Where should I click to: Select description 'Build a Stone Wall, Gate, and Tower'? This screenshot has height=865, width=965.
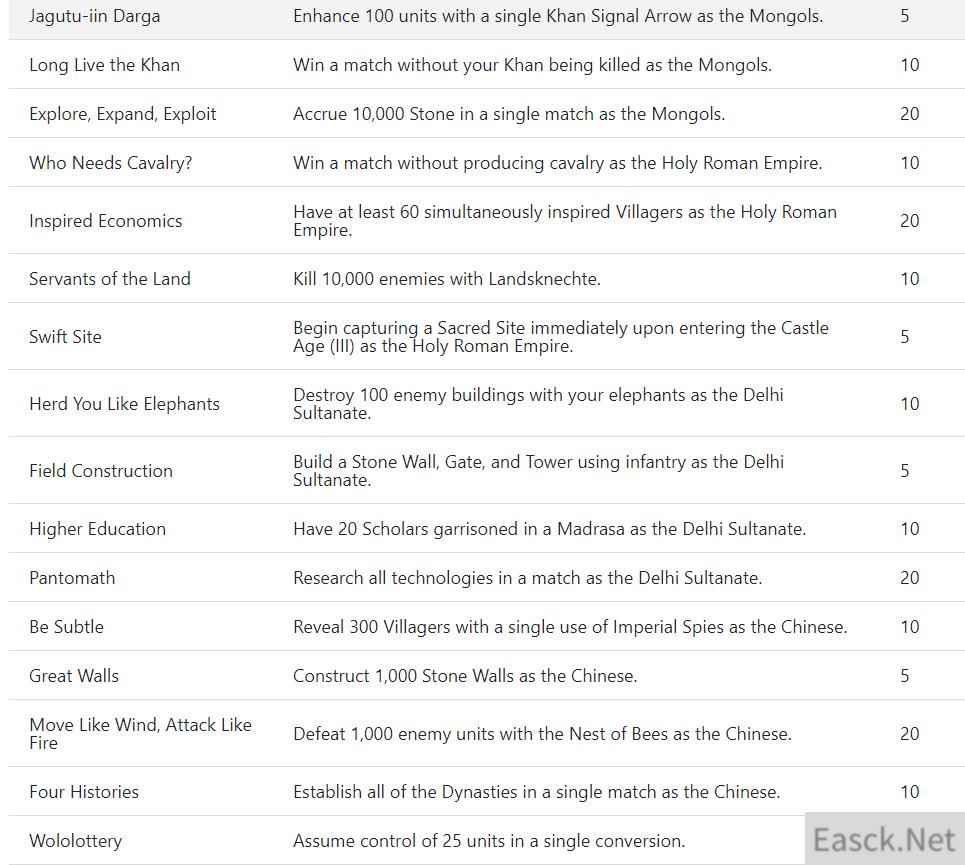click(x=539, y=471)
